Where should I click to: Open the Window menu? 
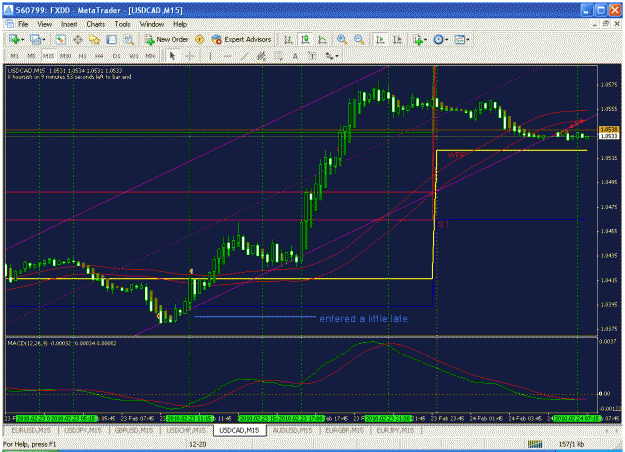(151, 24)
